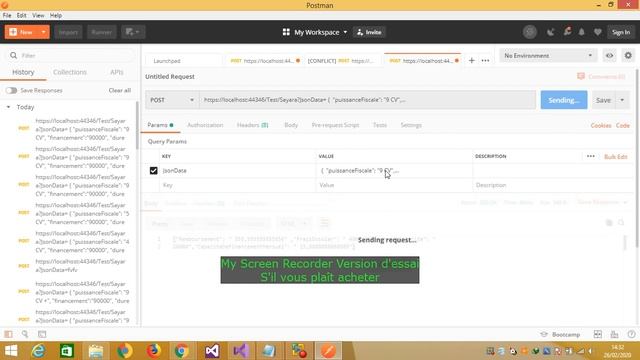Uncheck the jsonData parameter checkbox
640x360 pixels.
(x=153, y=171)
